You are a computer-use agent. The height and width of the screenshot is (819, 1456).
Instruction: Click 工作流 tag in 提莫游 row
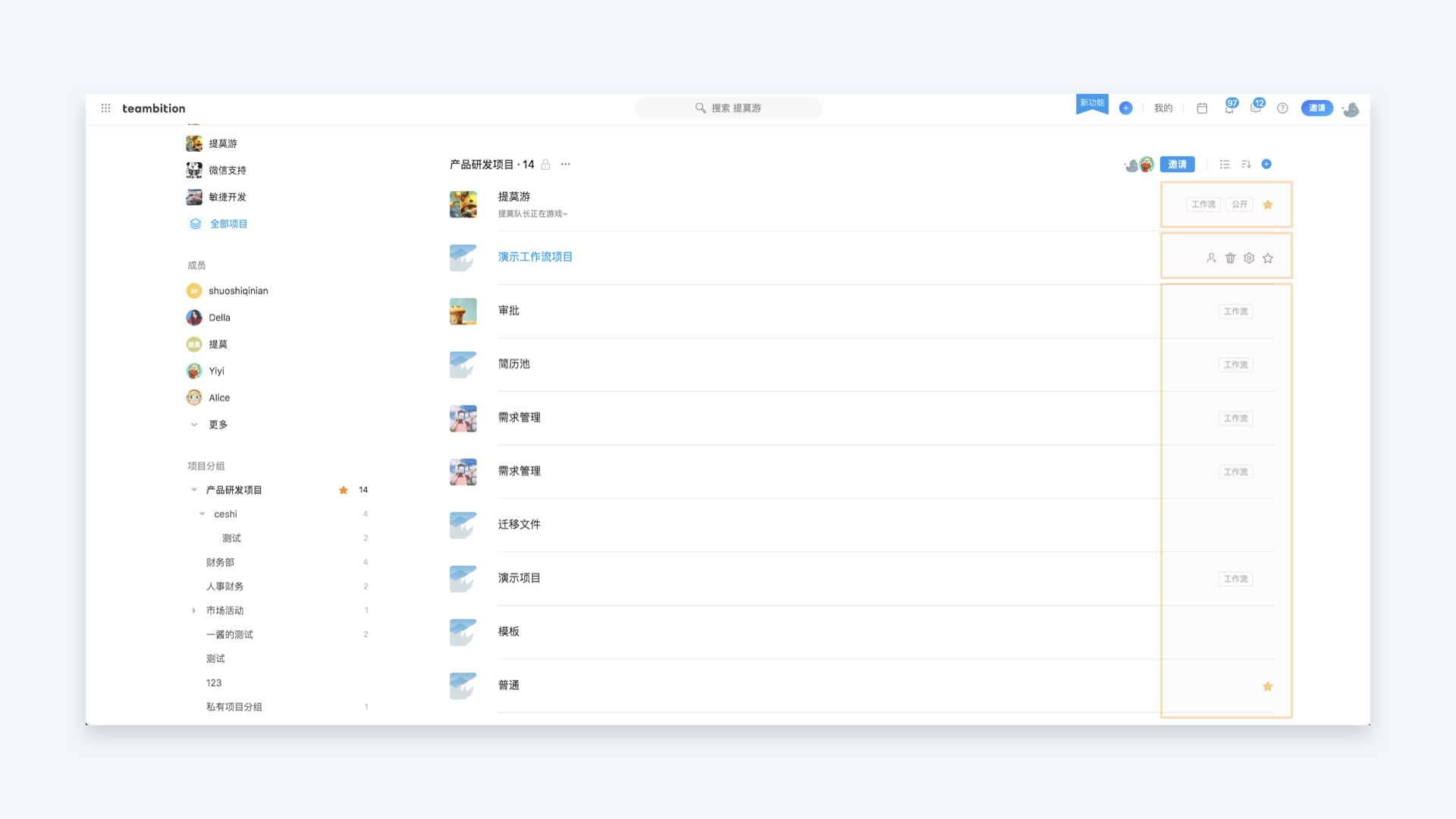(1203, 205)
